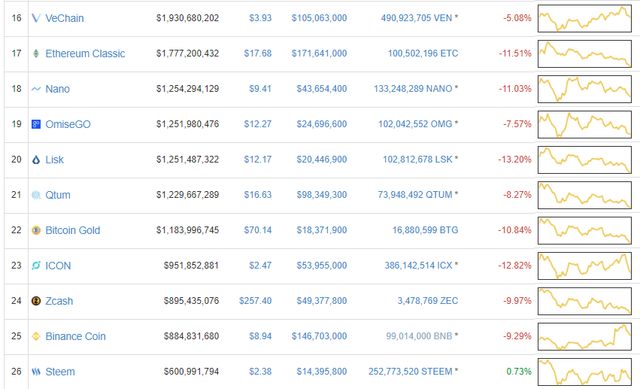The height and width of the screenshot is (389, 640).
Task: Open the Binance Coin name link
Action: (76, 336)
